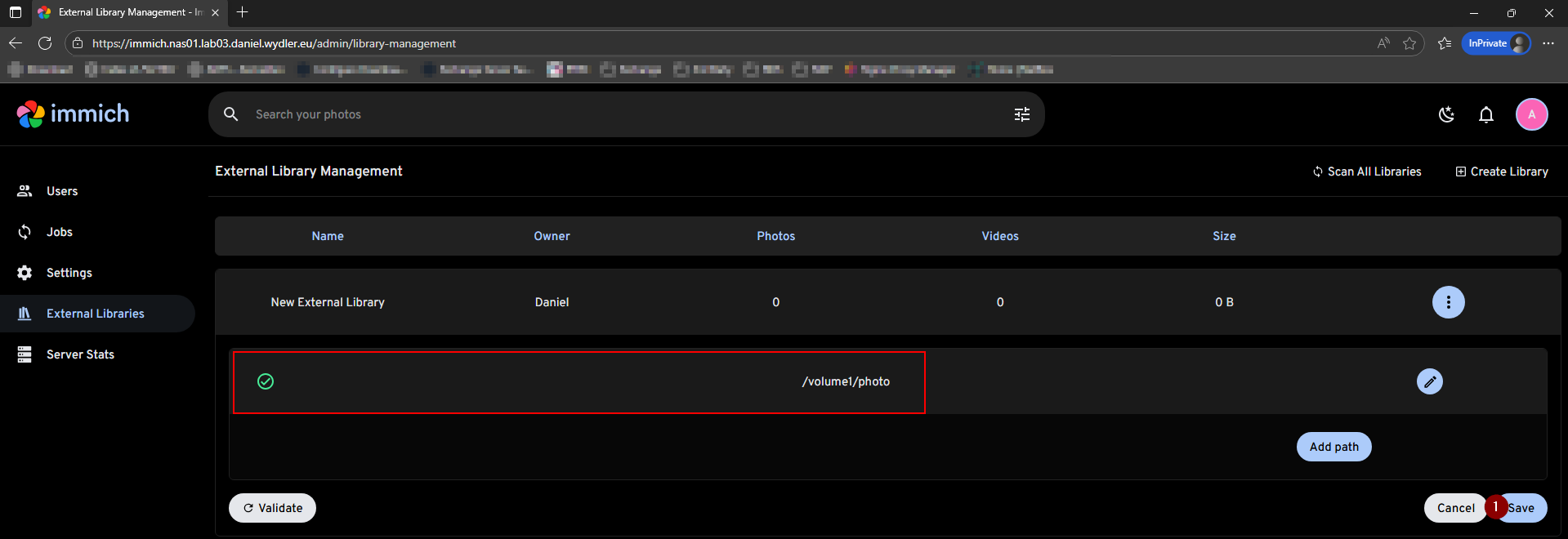
Task: Open New External Library three-dot menu
Action: [x=1448, y=302]
